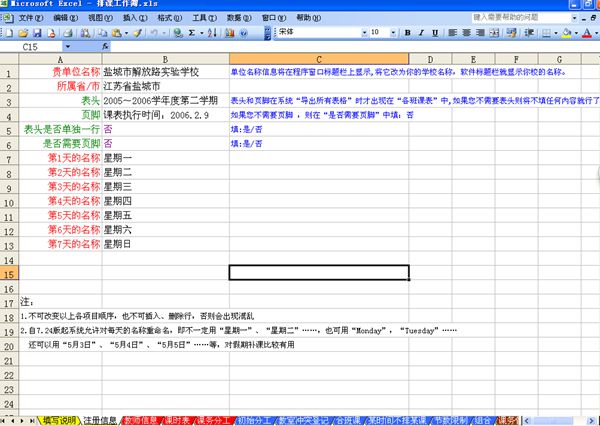Activate the Format Painter brush

point(138,33)
